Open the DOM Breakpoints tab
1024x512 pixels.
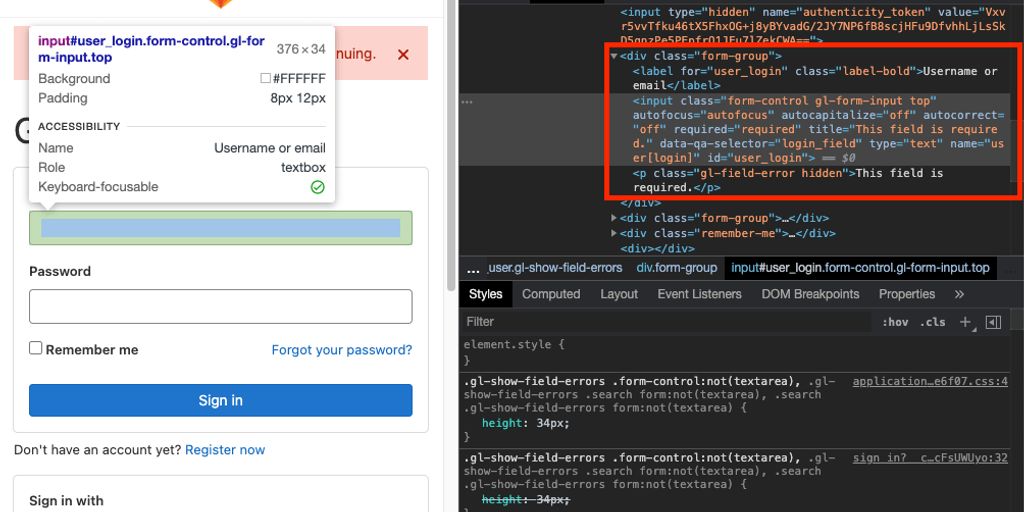(x=810, y=294)
